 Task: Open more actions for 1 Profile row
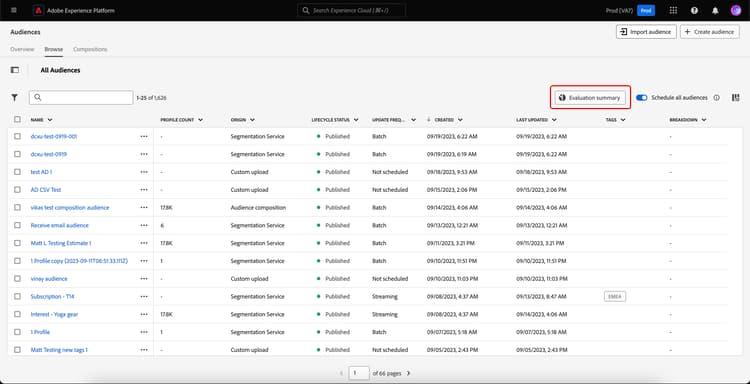pos(144,332)
